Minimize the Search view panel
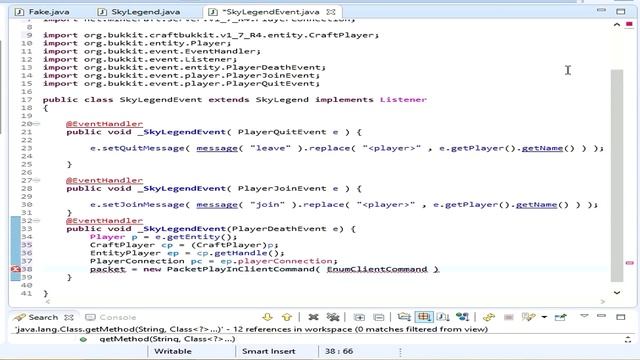This screenshot has width=640, height=360. pos(602,316)
